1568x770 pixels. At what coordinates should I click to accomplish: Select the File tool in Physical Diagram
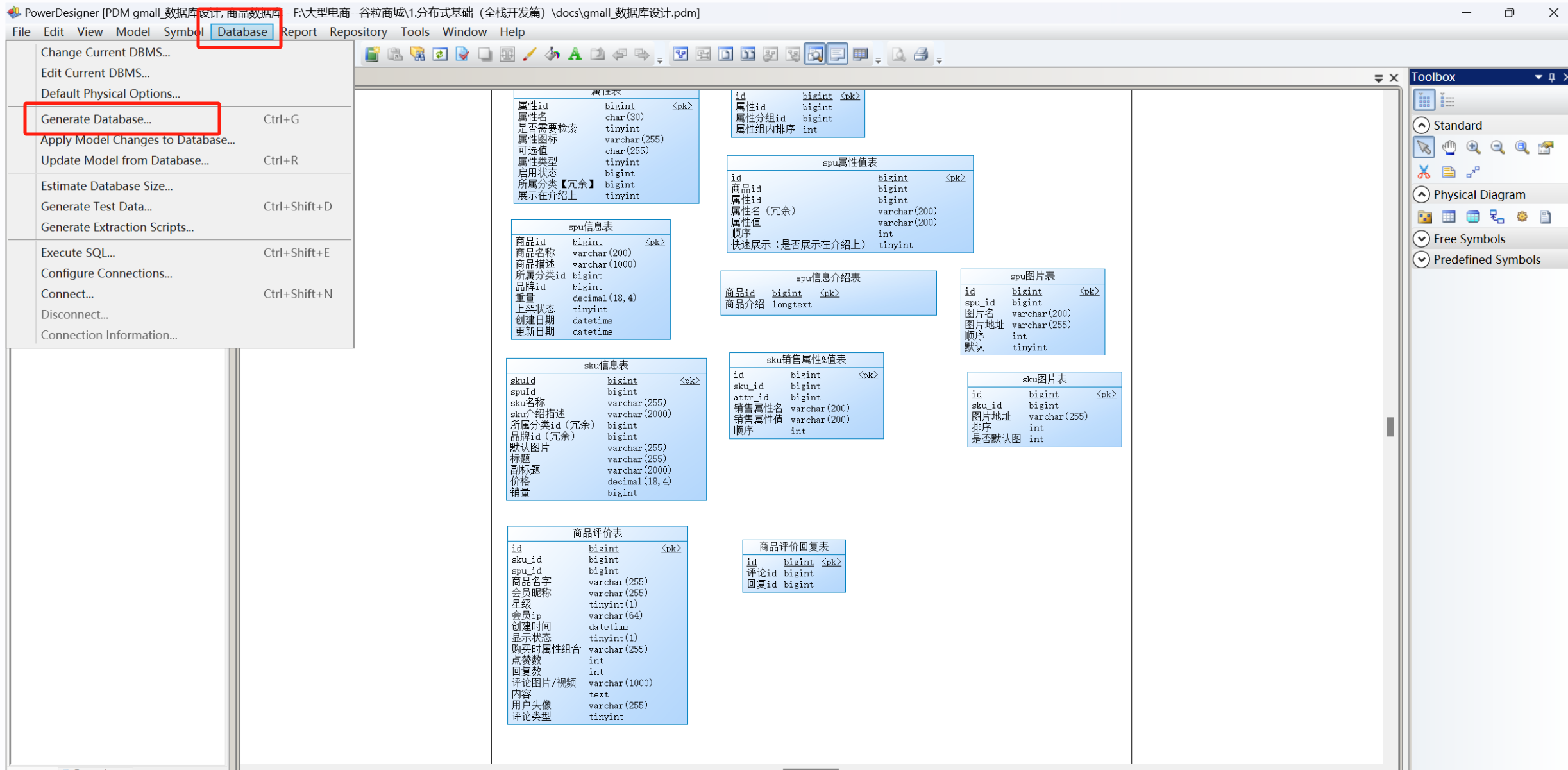click(x=1546, y=217)
